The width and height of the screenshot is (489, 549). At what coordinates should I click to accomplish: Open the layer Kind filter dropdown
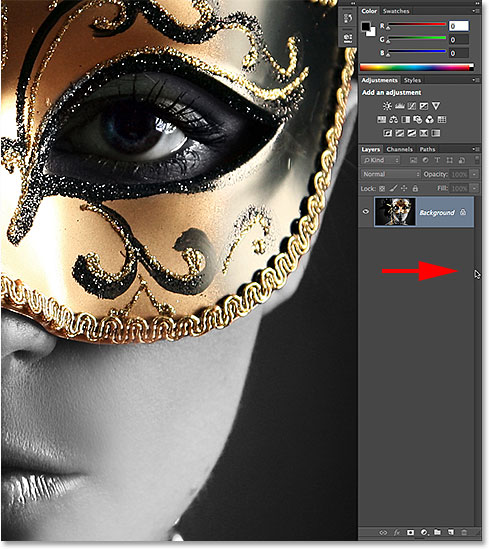point(380,160)
